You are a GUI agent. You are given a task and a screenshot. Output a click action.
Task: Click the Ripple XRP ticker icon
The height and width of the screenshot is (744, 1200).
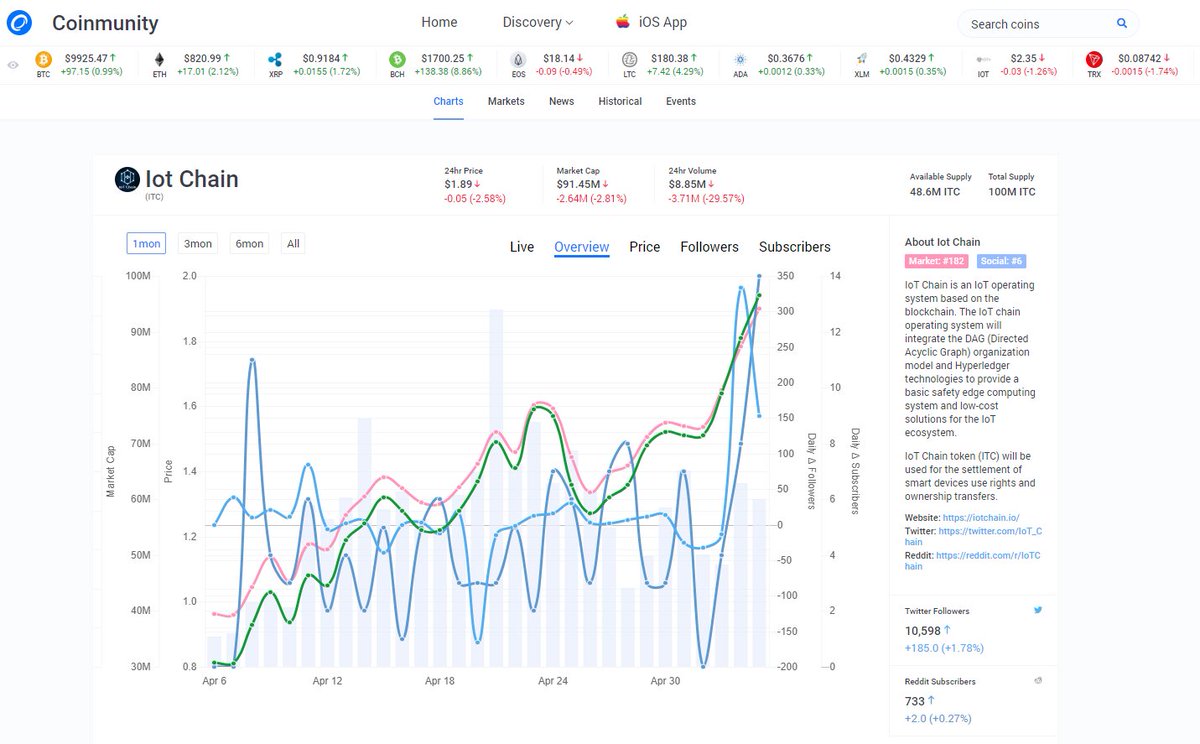click(276, 60)
